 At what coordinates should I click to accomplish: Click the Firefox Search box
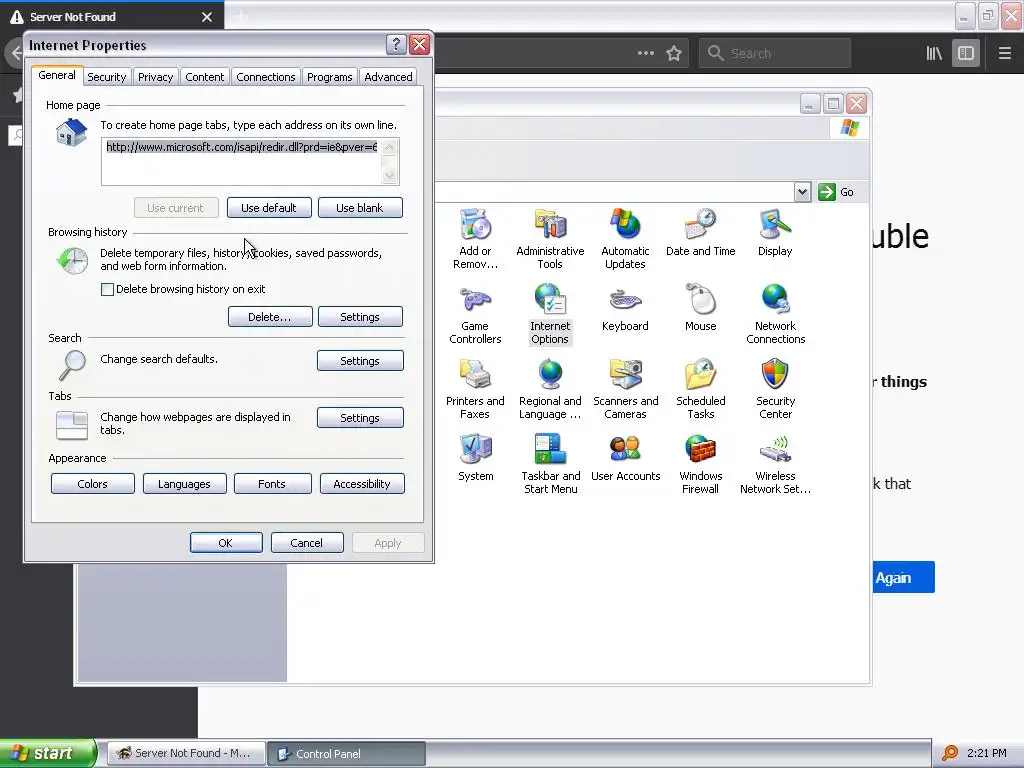(x=775, y=54)
